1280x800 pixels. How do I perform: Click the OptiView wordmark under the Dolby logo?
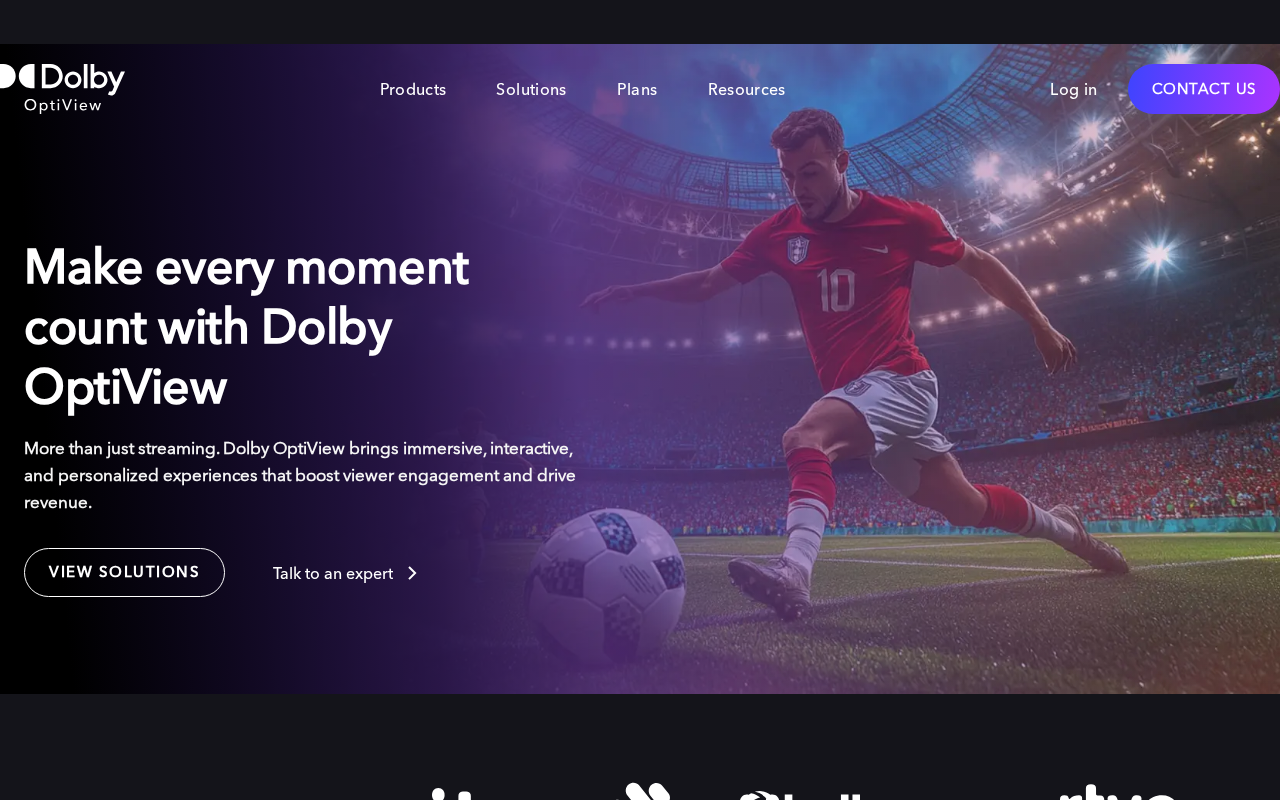coord(63,105)
